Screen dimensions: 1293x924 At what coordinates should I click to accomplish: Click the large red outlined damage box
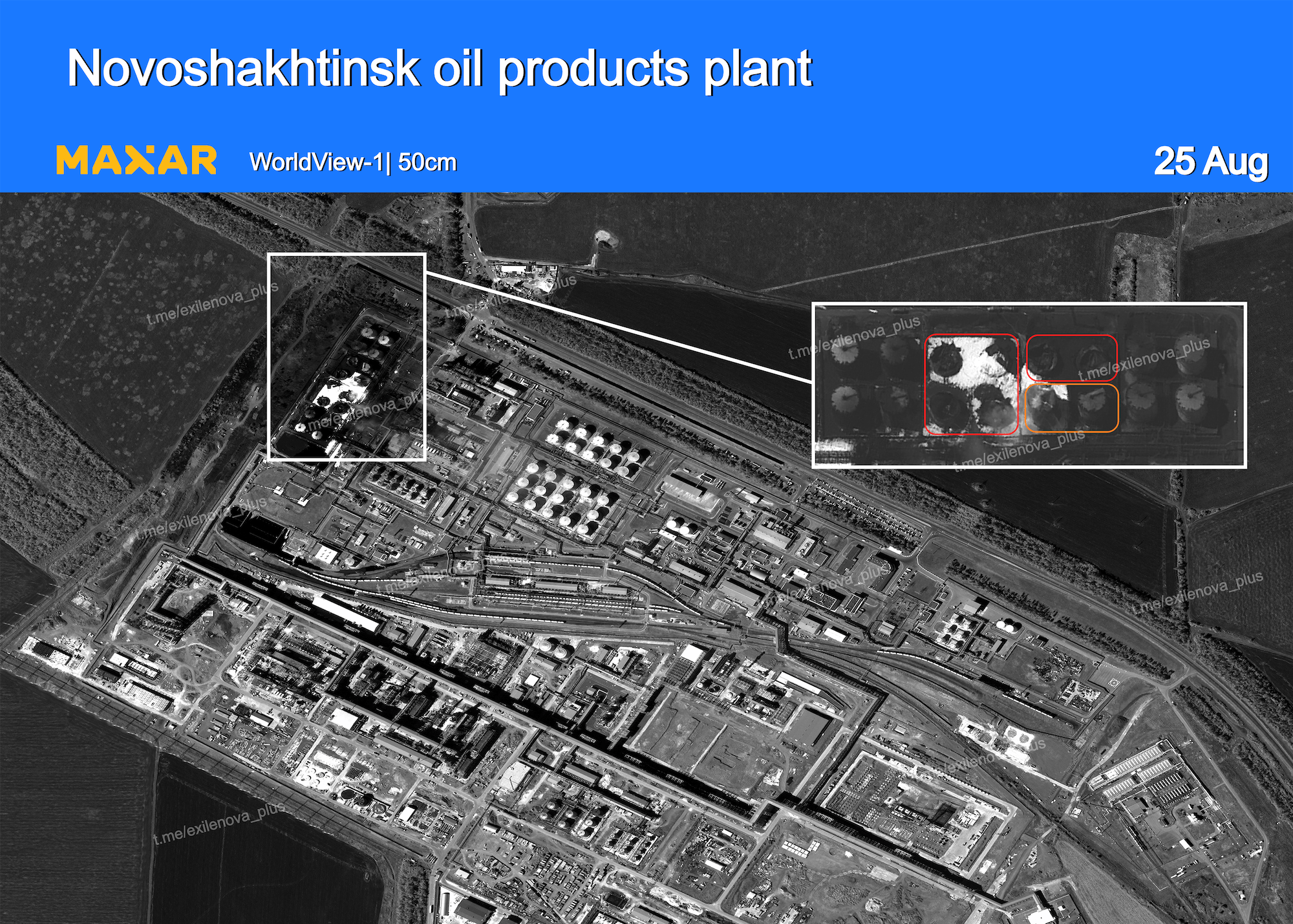pyautogui.click(x=970, y=384)
